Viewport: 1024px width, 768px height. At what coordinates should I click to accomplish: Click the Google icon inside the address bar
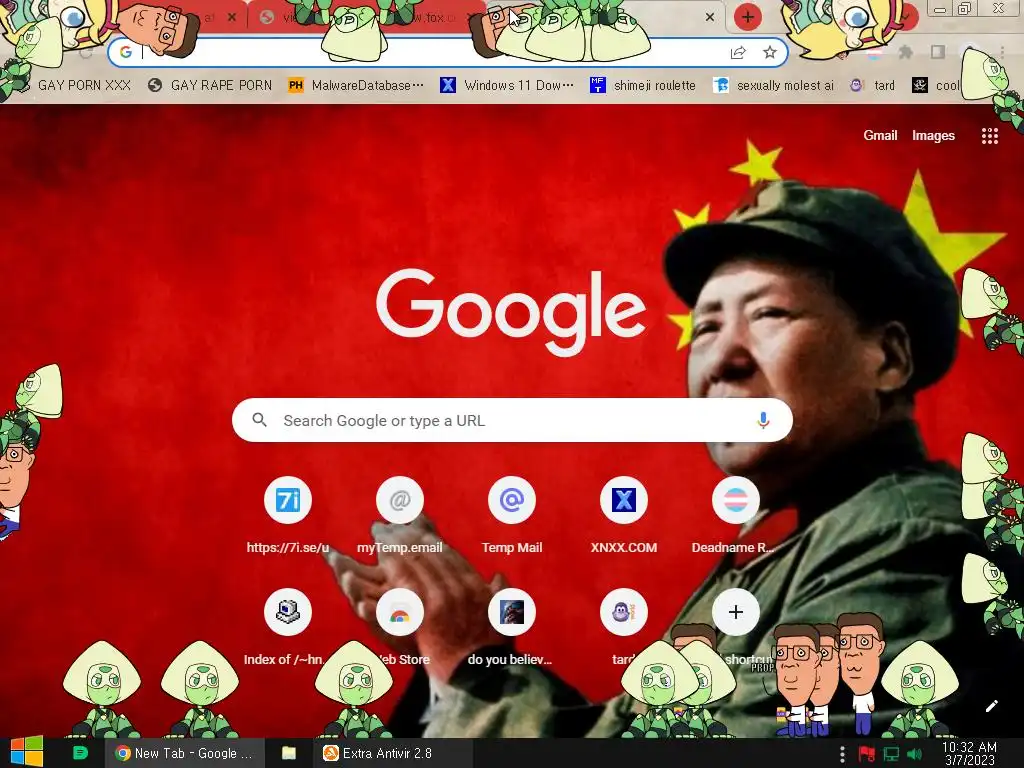click(126, 52)
